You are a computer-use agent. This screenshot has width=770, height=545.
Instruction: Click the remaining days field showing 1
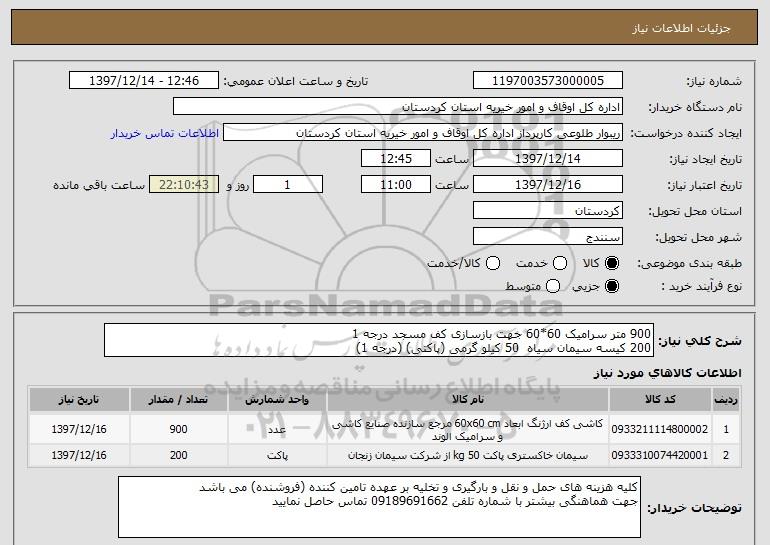[x=288, y=185]
